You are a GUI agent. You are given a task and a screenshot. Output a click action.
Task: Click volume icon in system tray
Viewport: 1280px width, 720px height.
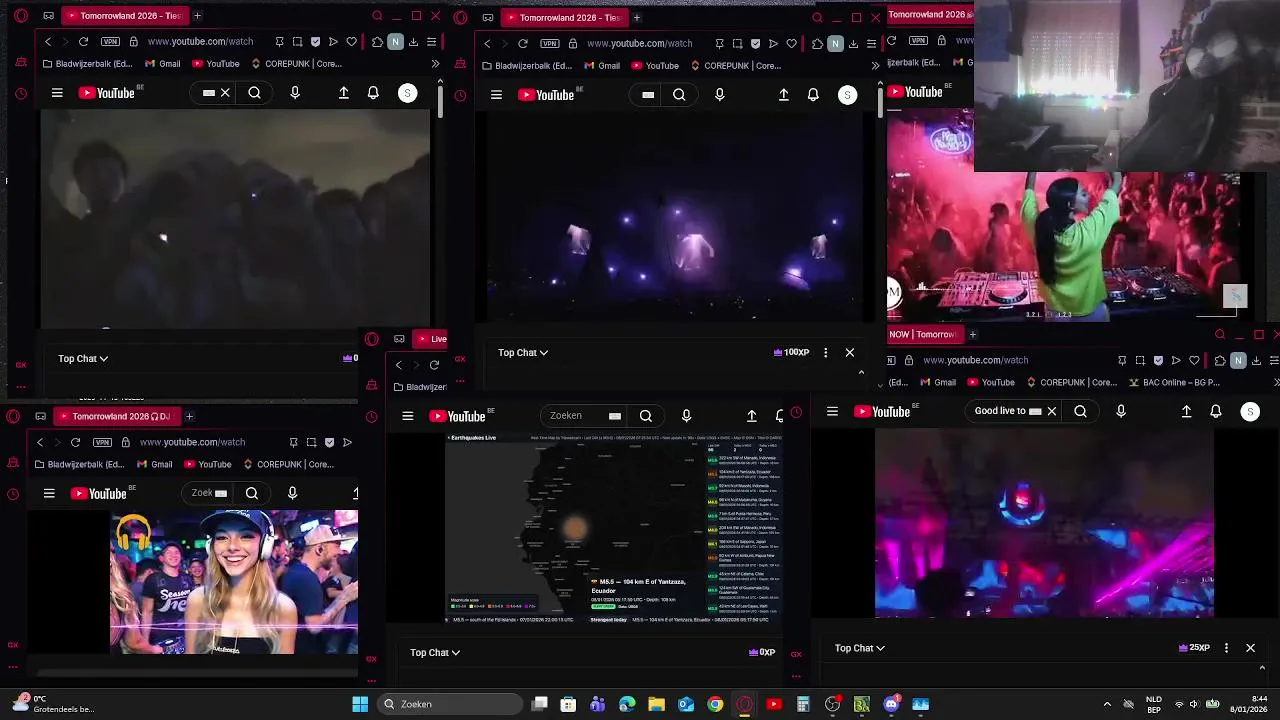(x=1193, y=704)
